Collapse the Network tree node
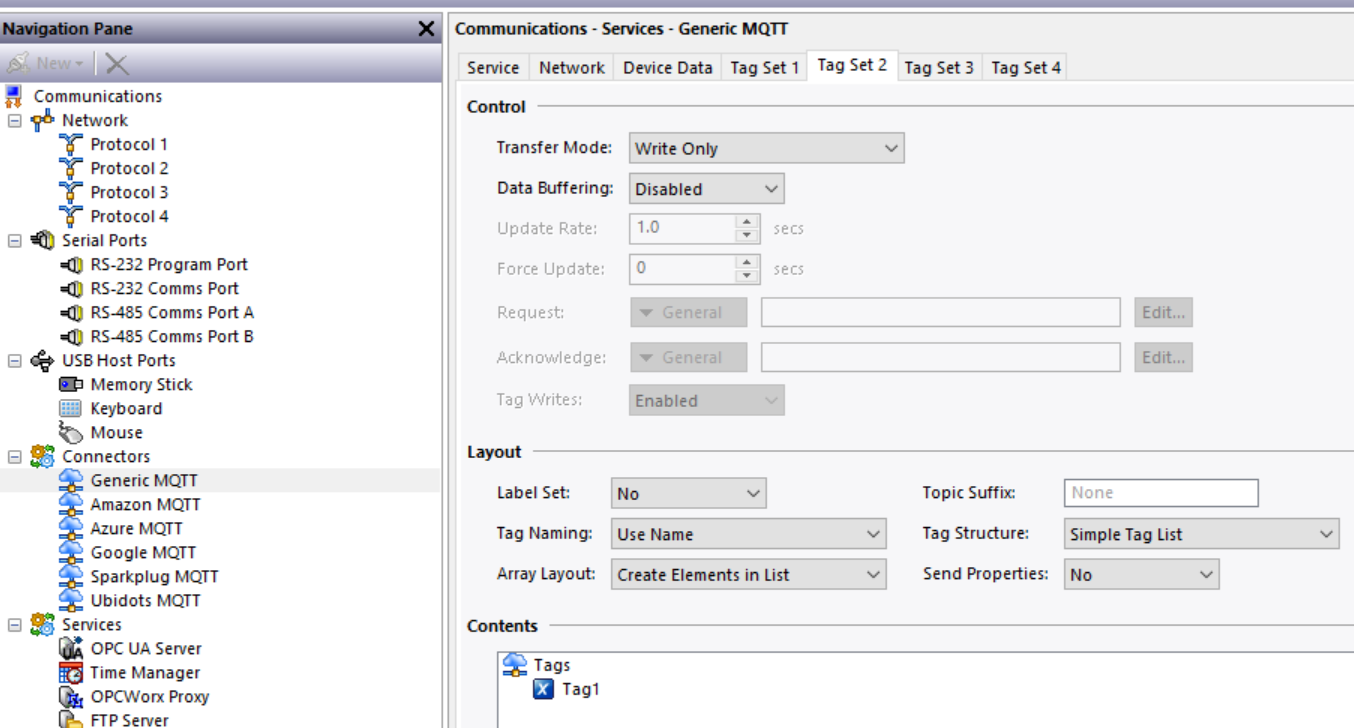Viewport: 1354px width, 728px height. coord(15,120)
